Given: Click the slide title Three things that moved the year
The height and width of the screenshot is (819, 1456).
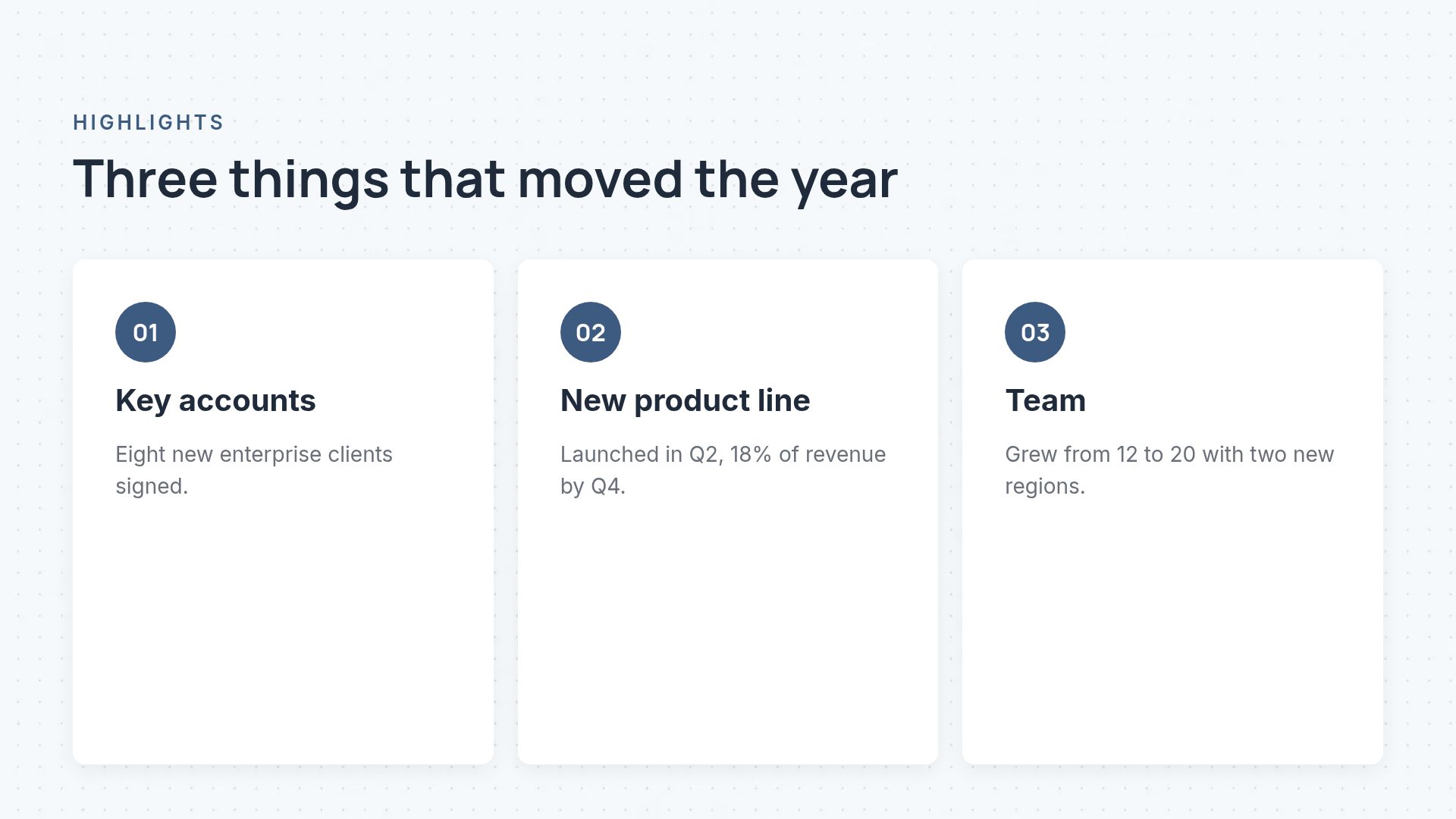Looking at the screenshot, I should click(x=485, y=180).
